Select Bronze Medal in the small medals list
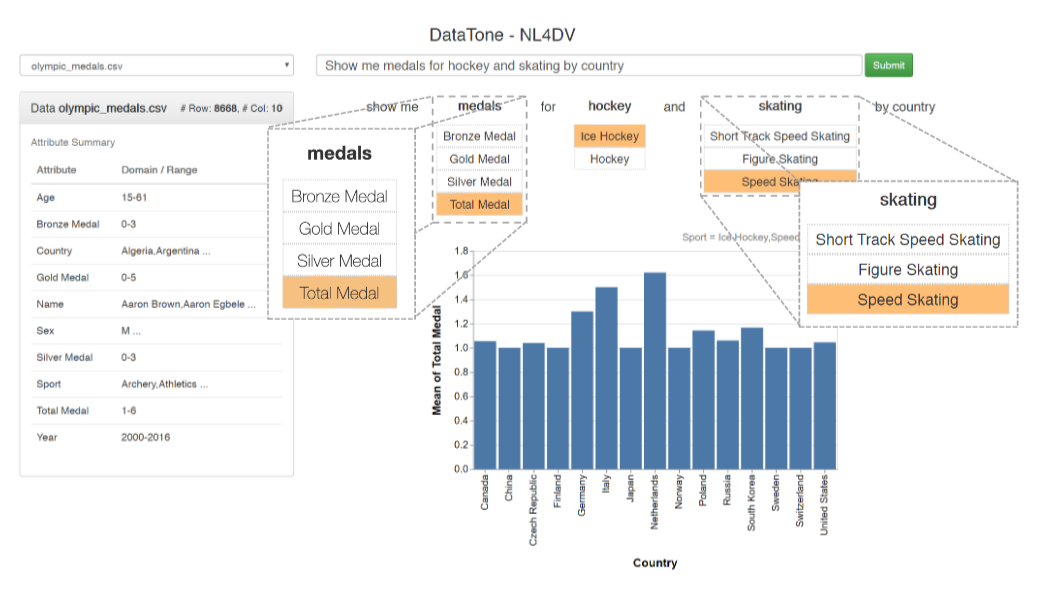The width and height of the screenshot is (1042, 592). 479,136
